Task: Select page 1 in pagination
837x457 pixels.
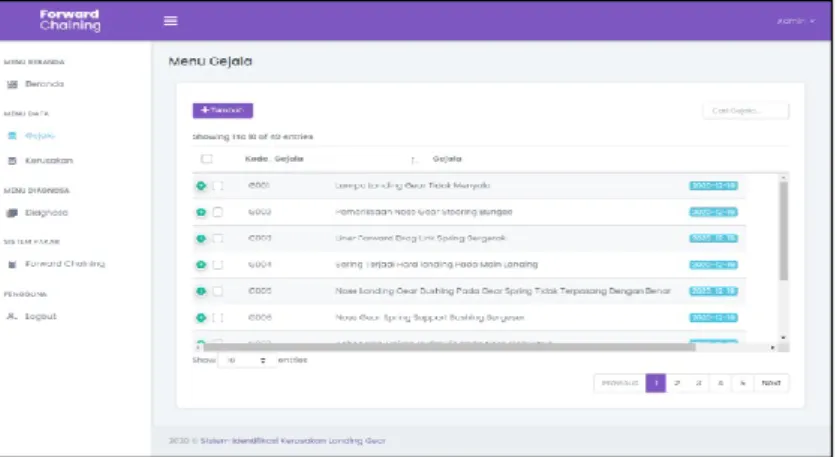Action: [x=656, y=383]
